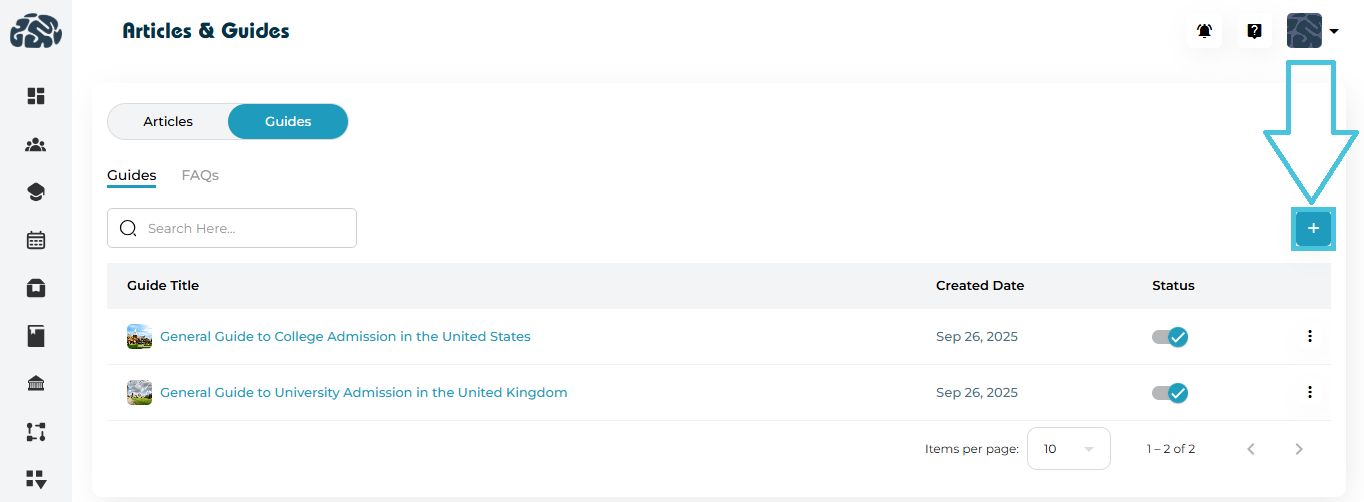
Task: Disable status toggle for United States guide
Action: click(x=1170, y=337)
